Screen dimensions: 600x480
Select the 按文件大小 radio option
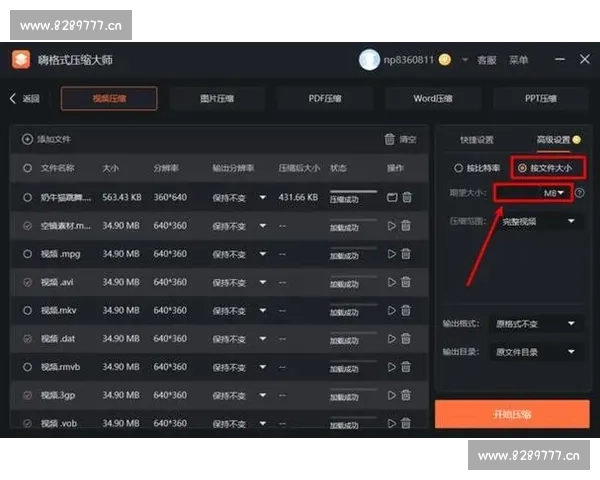522,168
